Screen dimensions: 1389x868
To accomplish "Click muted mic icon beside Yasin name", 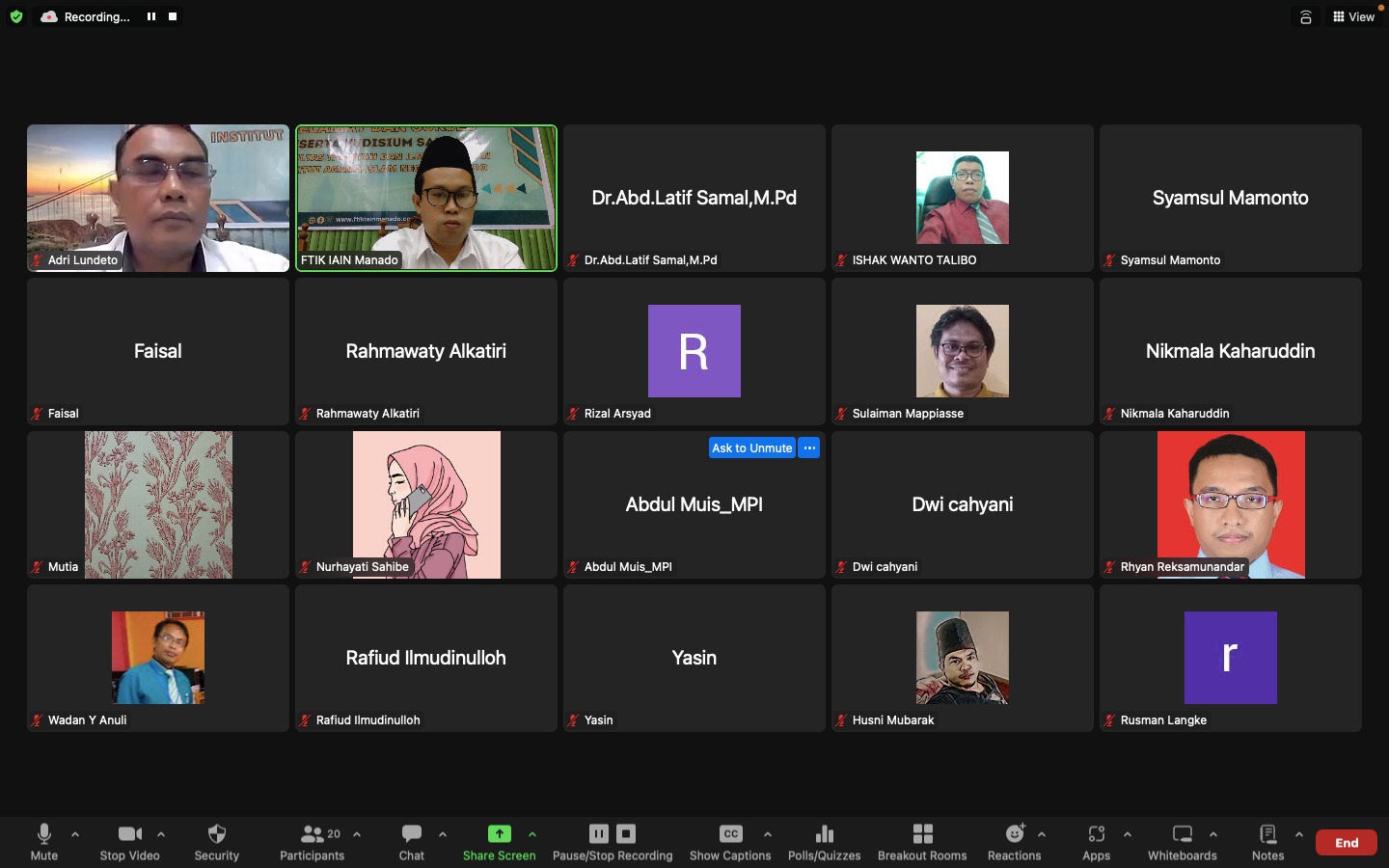I will point(574,720).
